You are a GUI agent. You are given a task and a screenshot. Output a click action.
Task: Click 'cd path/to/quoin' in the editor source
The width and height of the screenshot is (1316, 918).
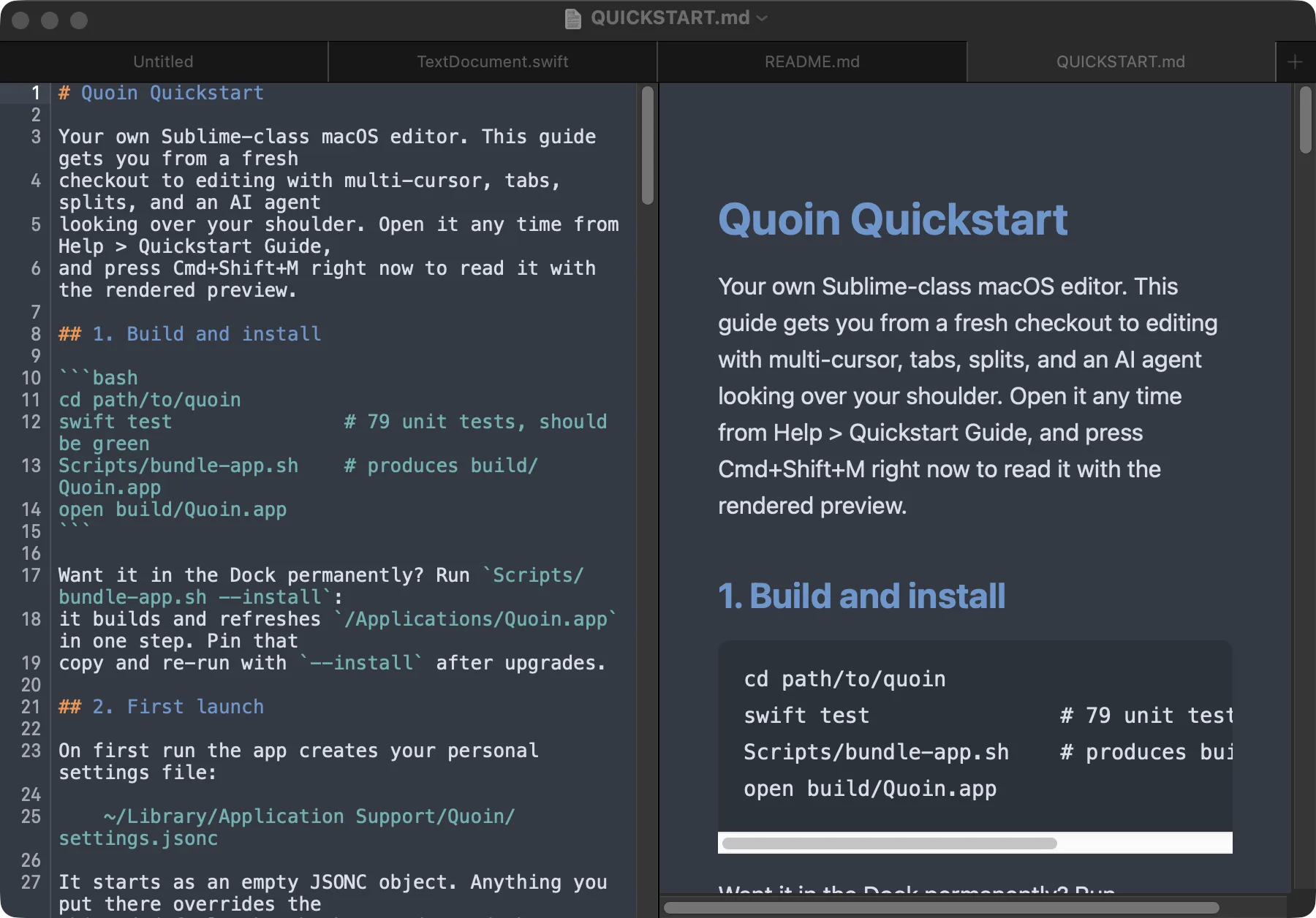click(x=150, y=400)
